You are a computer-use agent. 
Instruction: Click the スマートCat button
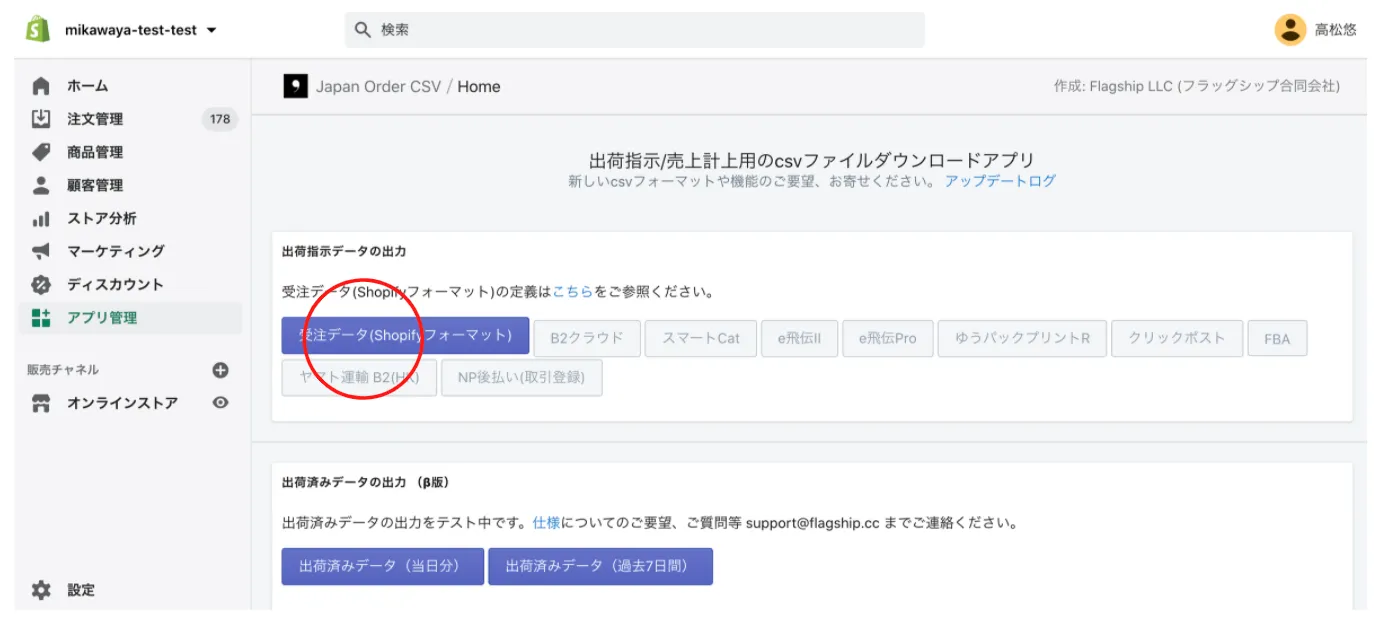pos(701,338)
